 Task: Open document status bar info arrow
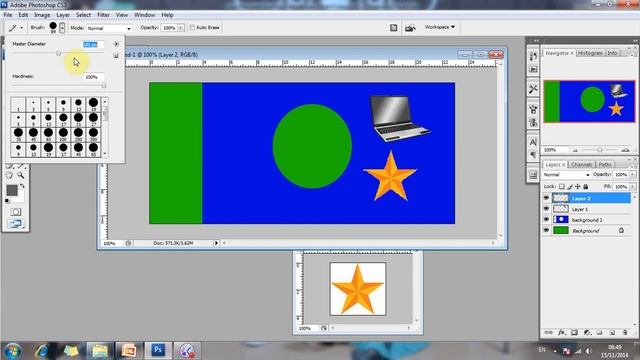pyautogui.click(x=216, y=243)
